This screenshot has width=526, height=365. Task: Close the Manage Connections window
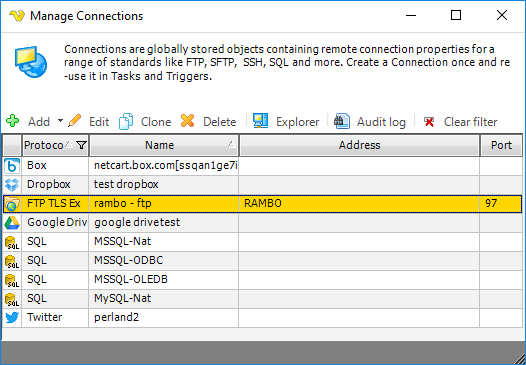pos(502,15)
